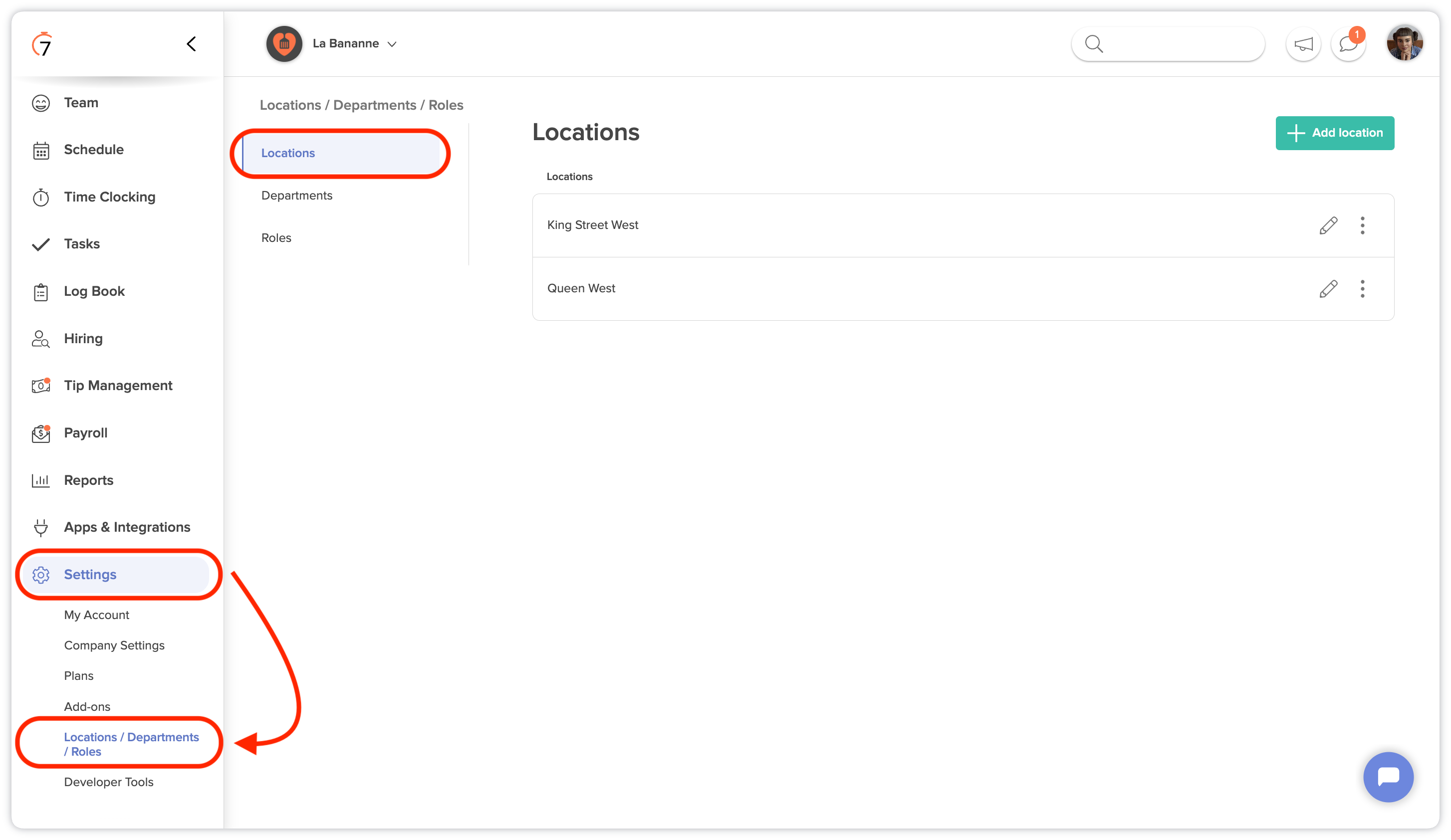Open the Log Book clipboard icon
The image size is (1451, 840).
[x=41, y=292]
